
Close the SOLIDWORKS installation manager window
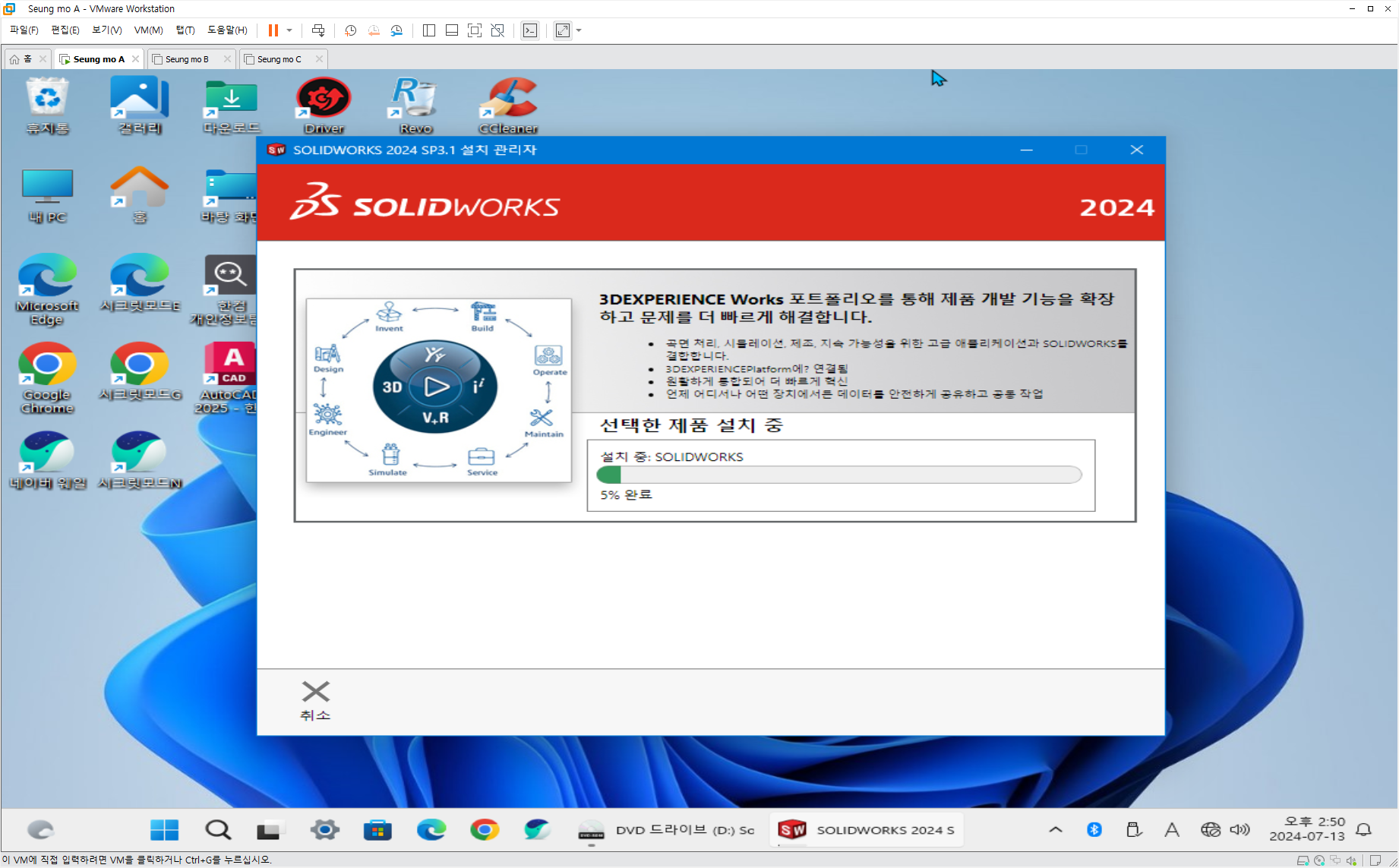1136,150
